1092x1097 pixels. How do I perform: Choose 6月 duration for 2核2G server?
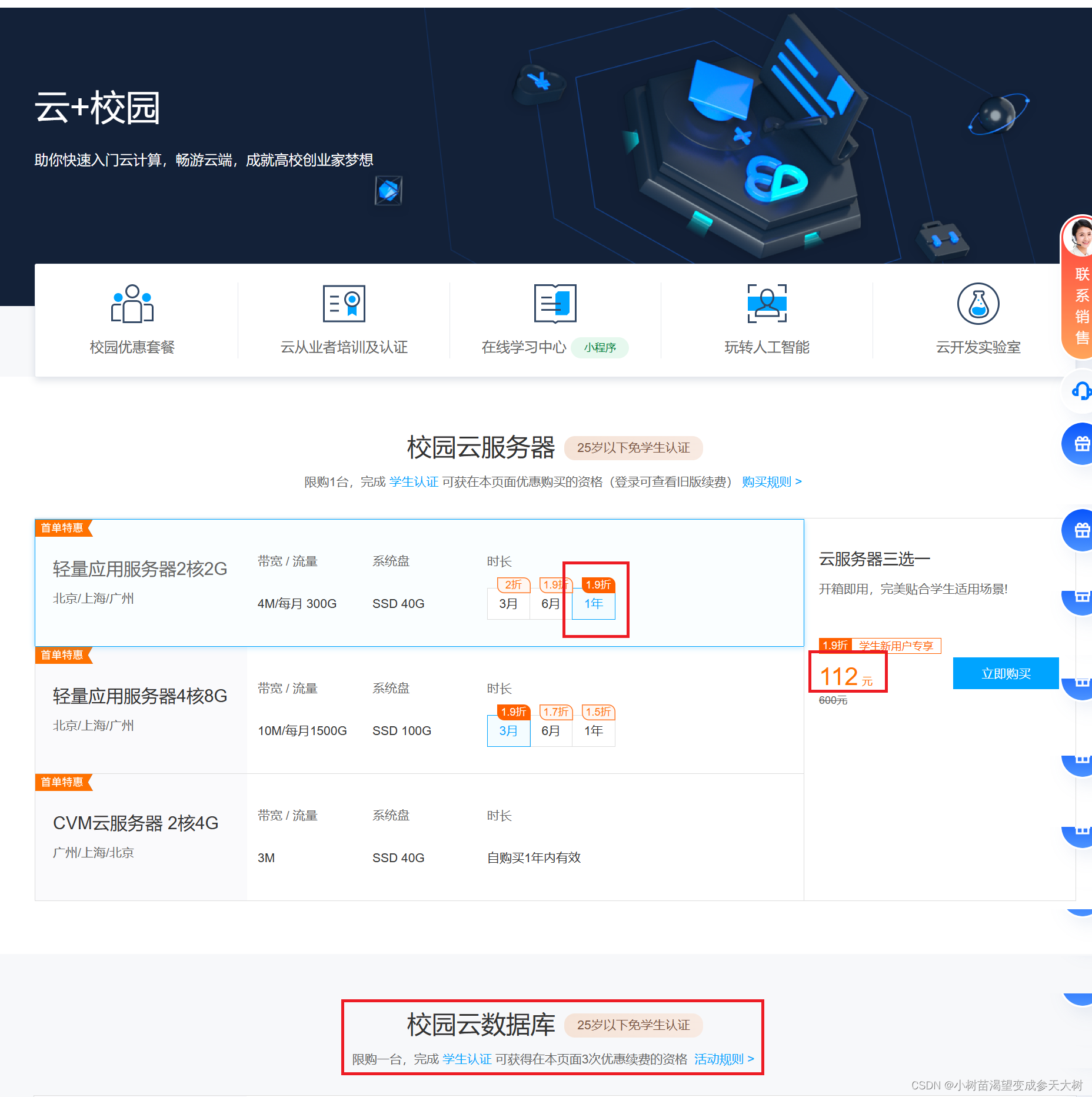tap(551, 604)
